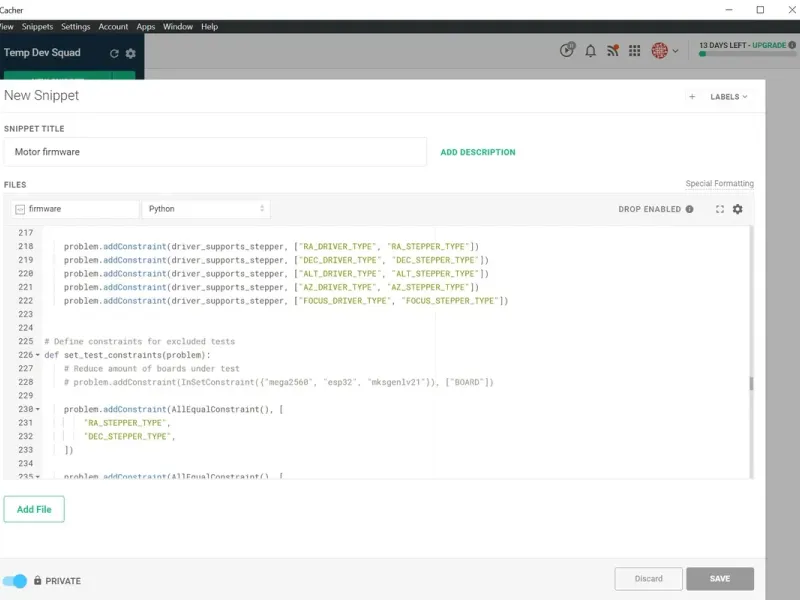This screenshot has height=600, width=800.
Task: Toggle fullscreen editor icon
Action: pyautogui.click(x=719, y=209)
